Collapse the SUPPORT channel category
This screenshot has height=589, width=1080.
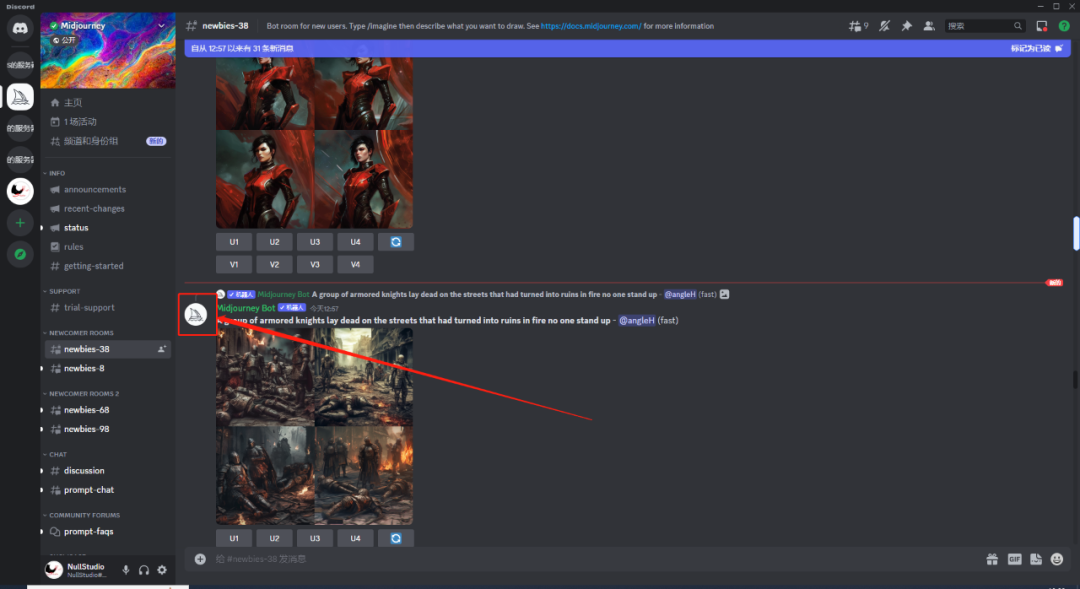coord(62,291)
